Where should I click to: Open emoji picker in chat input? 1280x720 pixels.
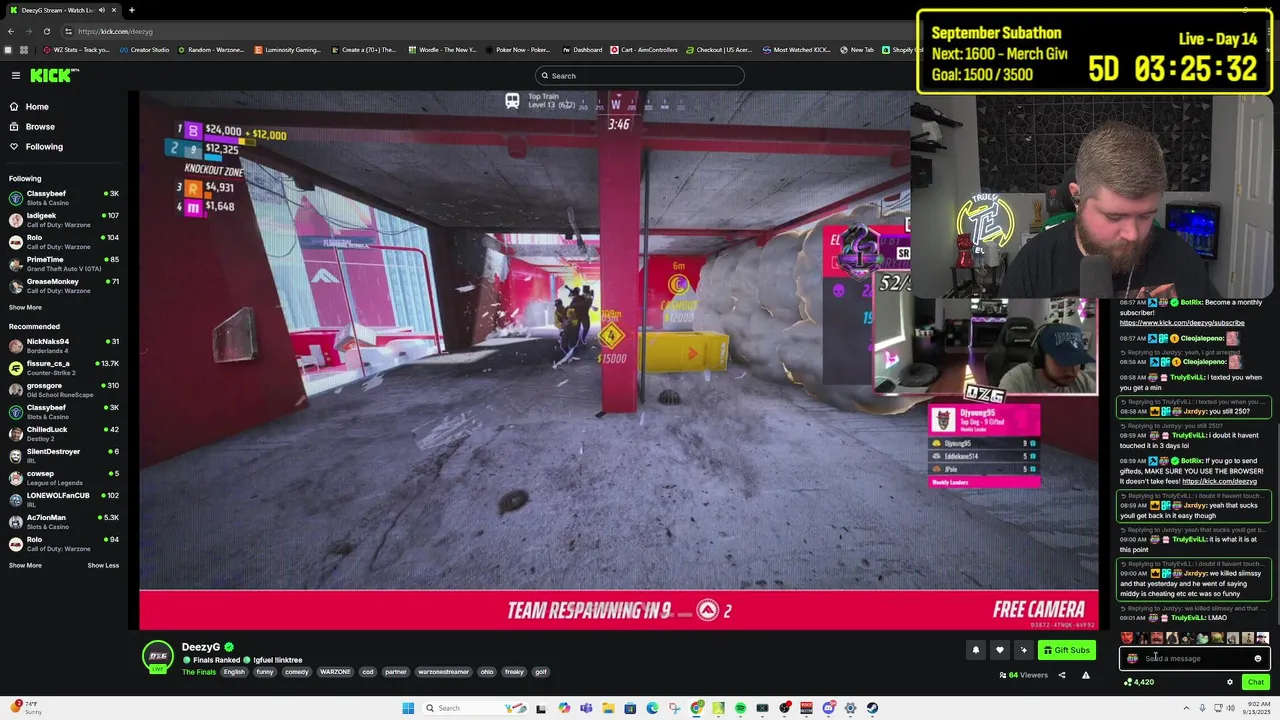pyautogui.click(x=1258, y=659)
